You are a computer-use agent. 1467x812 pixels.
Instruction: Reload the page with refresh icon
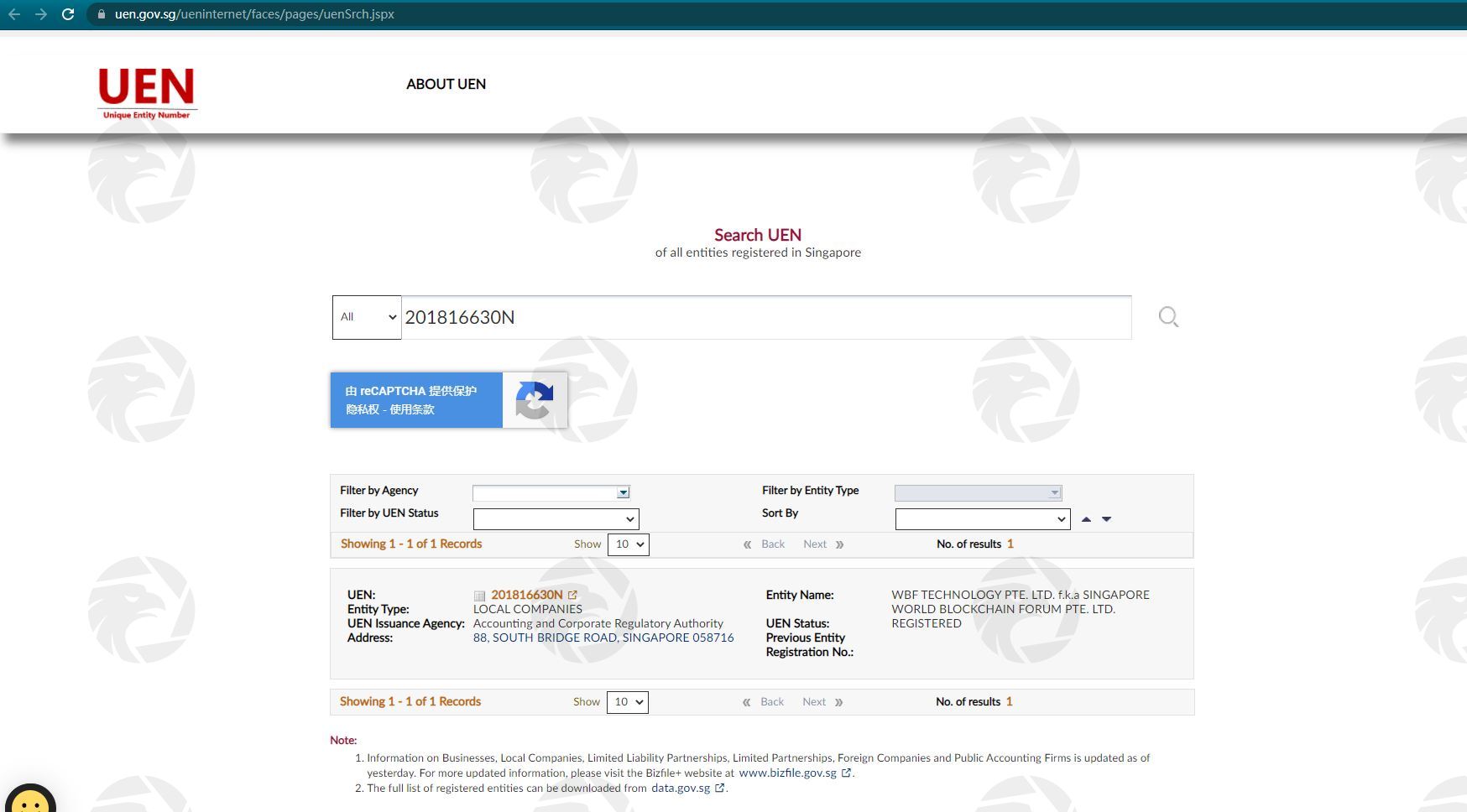(x=68, y=14)
